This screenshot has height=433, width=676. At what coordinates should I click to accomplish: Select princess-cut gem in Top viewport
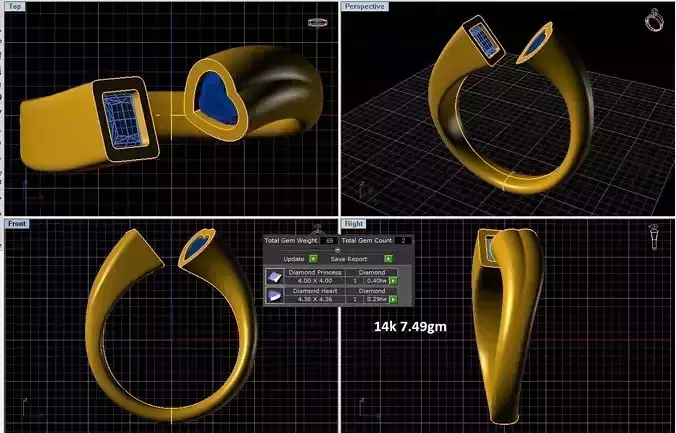pos(124,119)
